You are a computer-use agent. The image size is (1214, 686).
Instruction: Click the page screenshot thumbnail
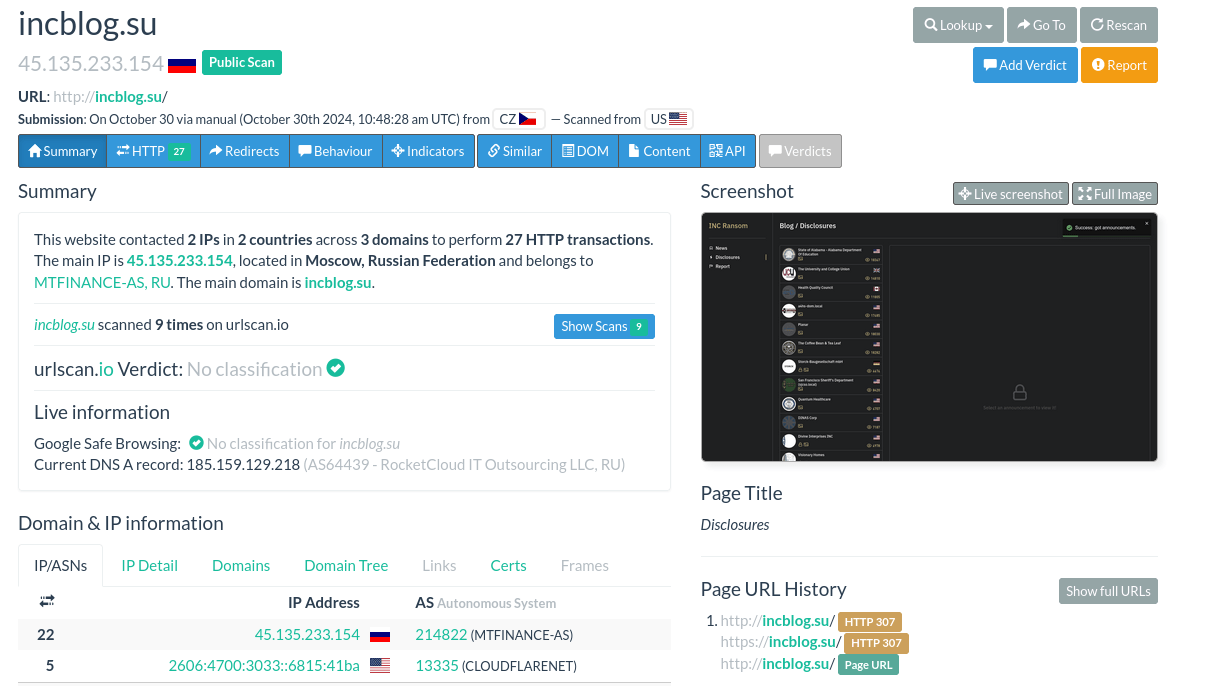tap(928, 337)
